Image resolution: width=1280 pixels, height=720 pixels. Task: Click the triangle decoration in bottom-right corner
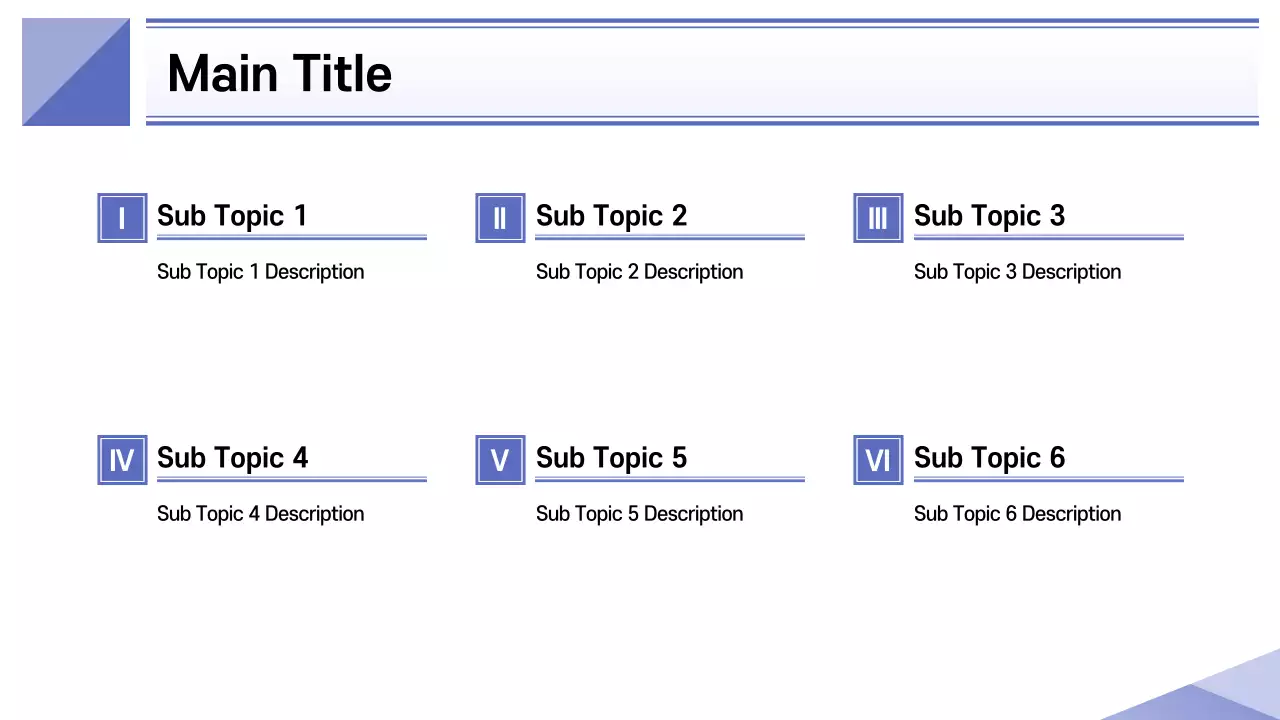click(x=1220, y=694)
